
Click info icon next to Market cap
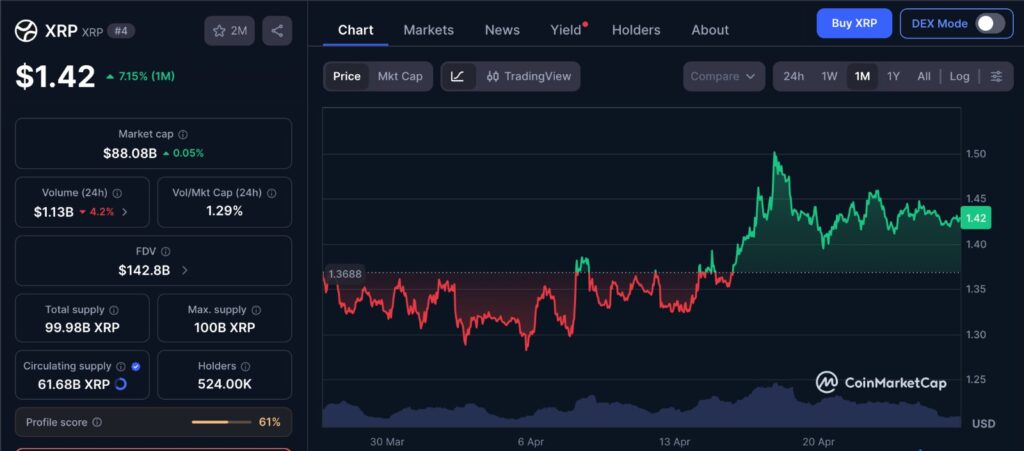pos(183,134)
